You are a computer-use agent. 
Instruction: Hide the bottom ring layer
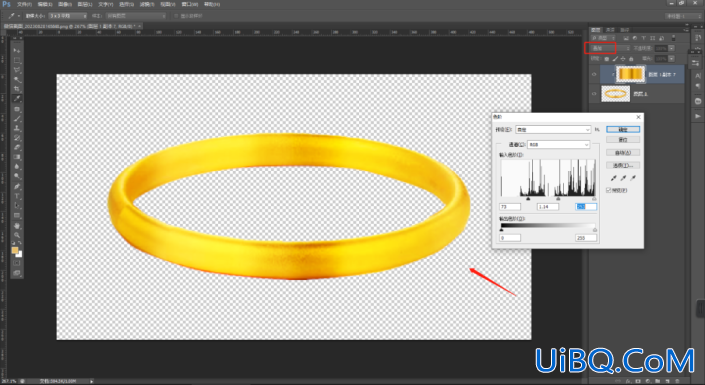click(594, 94)
